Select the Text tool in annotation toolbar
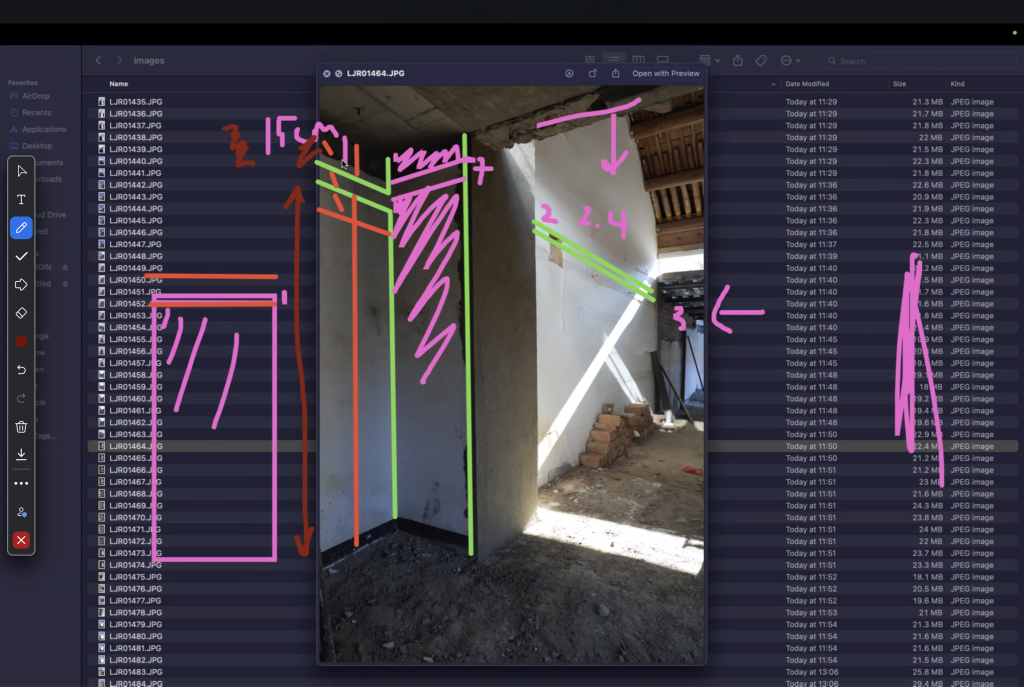This screenshot has height=687, width=1024. [21, 200]
